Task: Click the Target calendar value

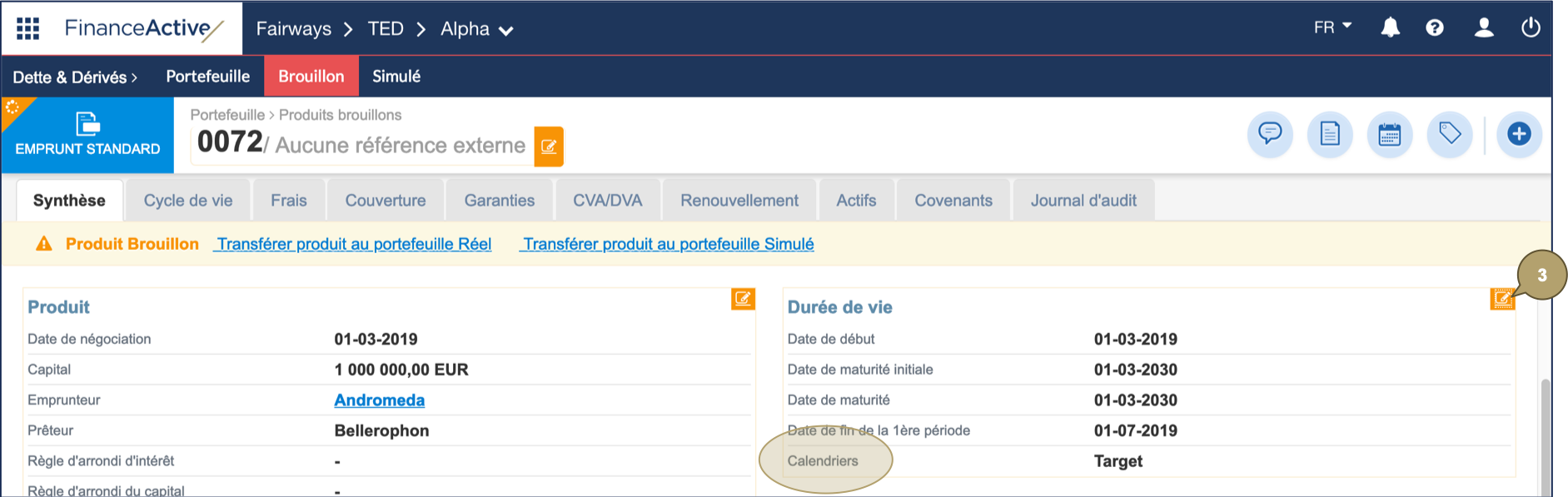Action: (1118, 461)
